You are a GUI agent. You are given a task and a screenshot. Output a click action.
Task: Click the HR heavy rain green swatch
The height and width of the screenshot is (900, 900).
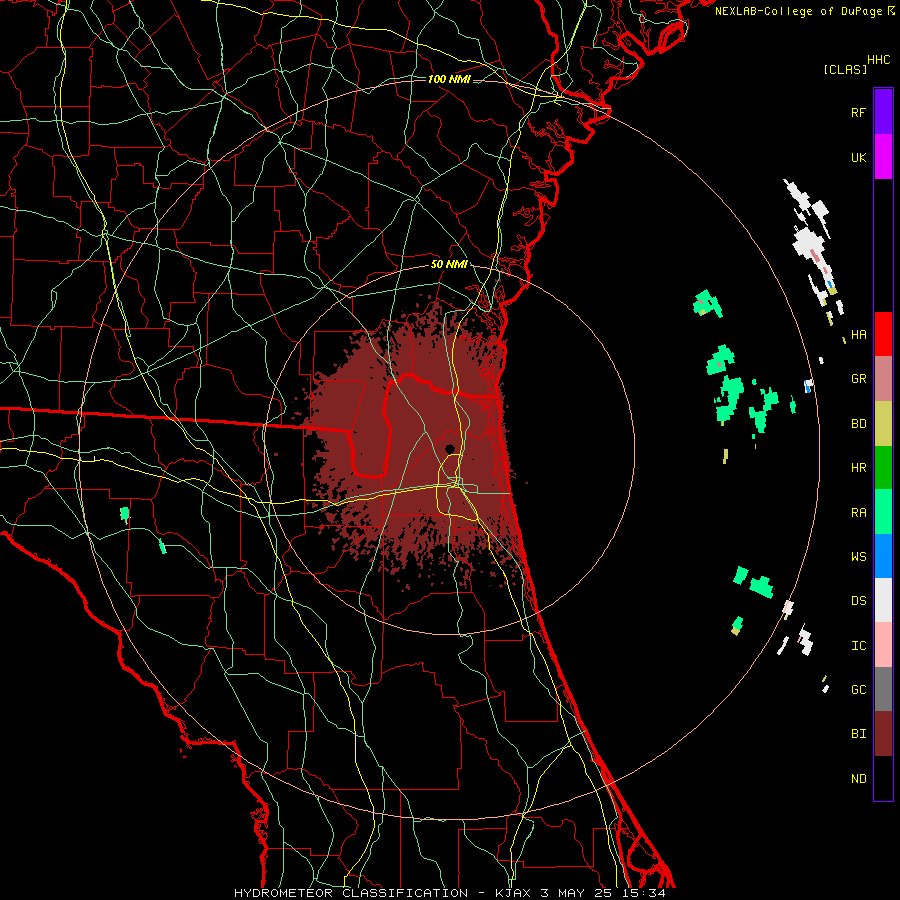(883, 468)
